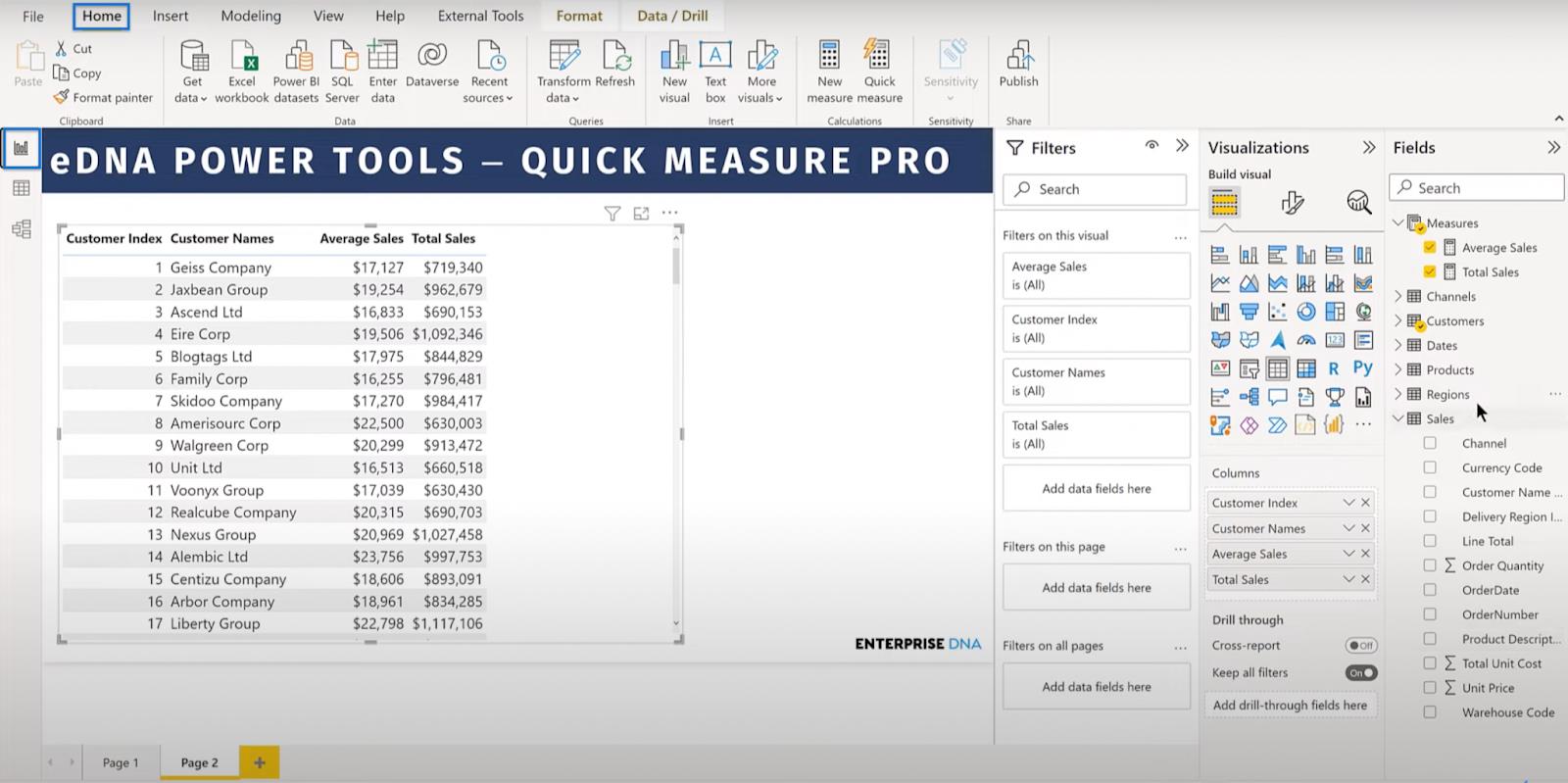This screenshot has width=1568, height=783.
Task: Publish the report
Action: 1018,64
